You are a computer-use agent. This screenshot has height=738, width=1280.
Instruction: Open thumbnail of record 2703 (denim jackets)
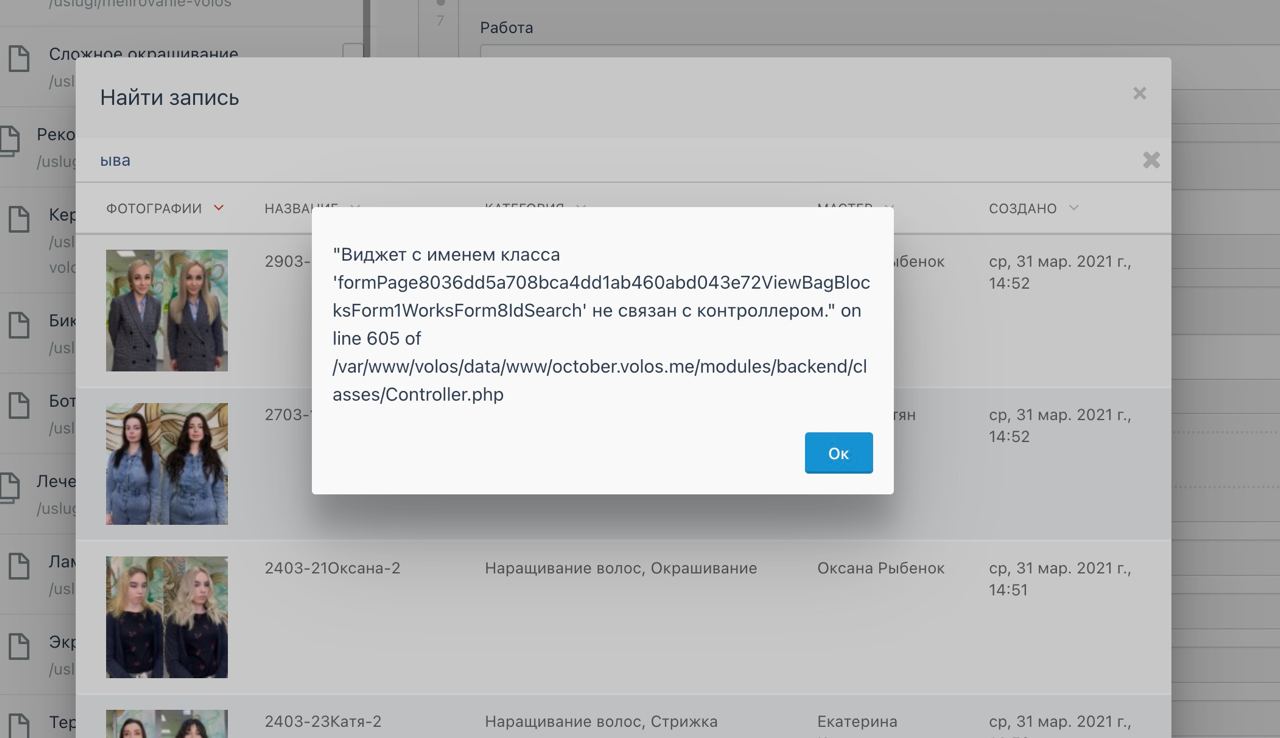click(x=167, y=464)
